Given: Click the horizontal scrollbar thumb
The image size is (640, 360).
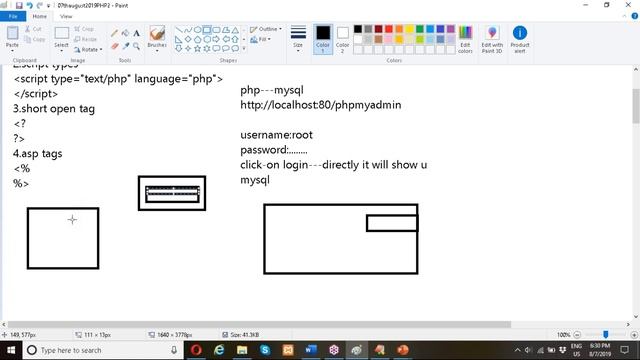Looking at the screenshot, I should [259, 324].
